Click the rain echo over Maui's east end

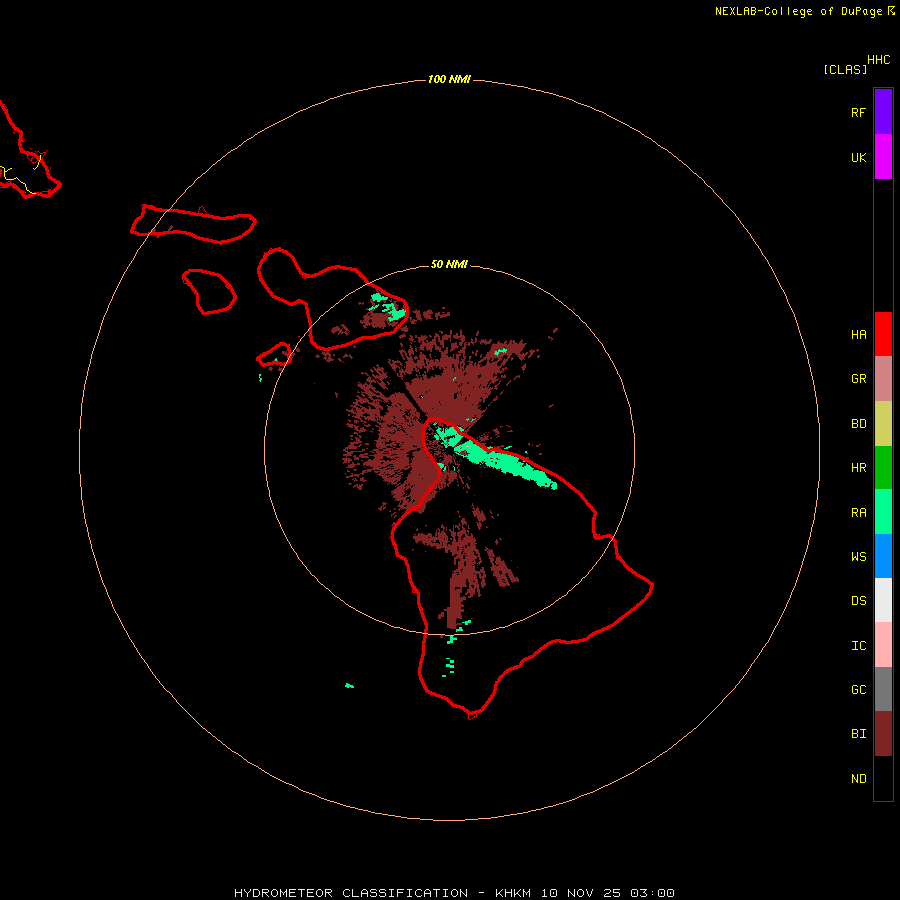point(389,308)
